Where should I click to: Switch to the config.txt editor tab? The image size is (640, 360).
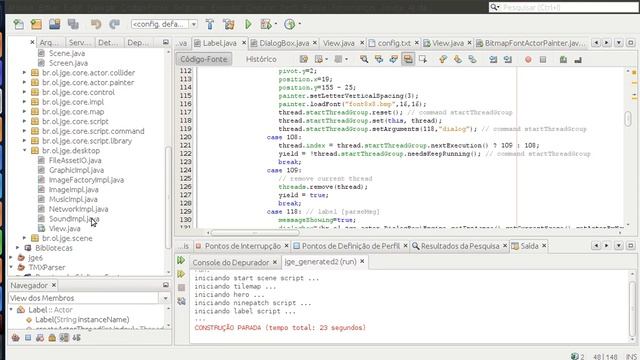coord(393,43)
